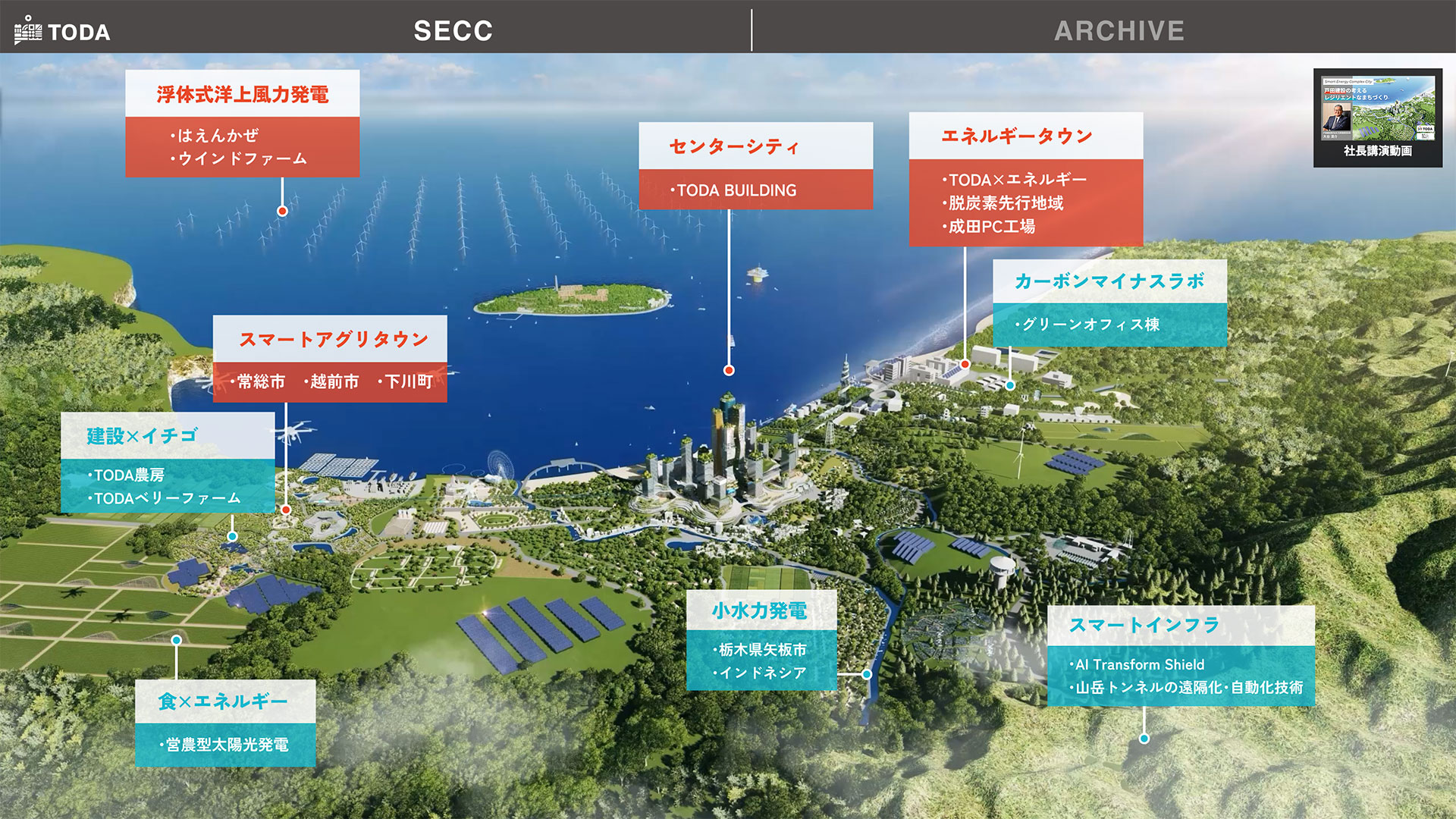Select the AI Transform Shield link
Viewport: 1456px width, 819px height.
coord(1139,665)
